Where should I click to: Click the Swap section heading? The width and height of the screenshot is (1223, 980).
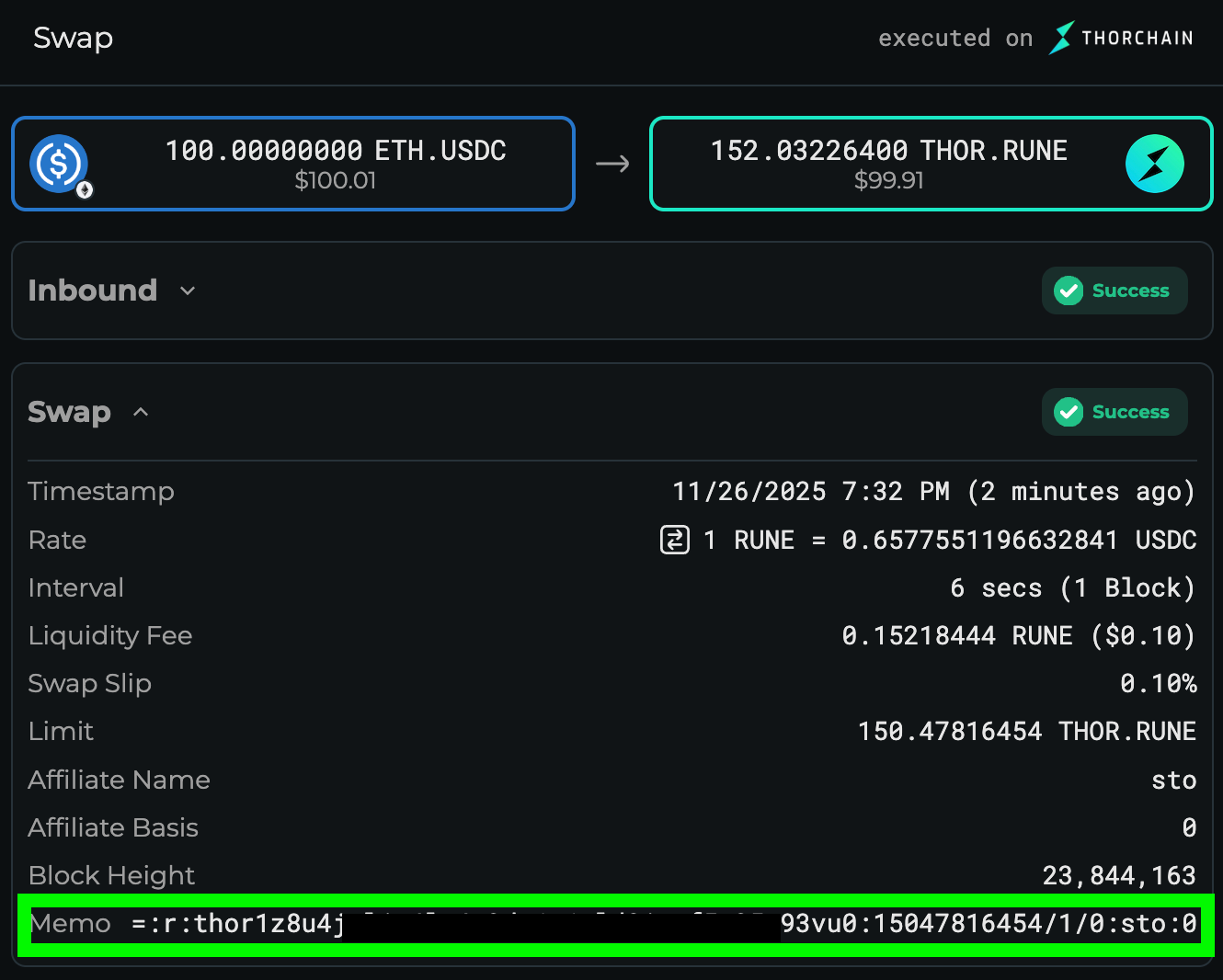click(69, 412)
